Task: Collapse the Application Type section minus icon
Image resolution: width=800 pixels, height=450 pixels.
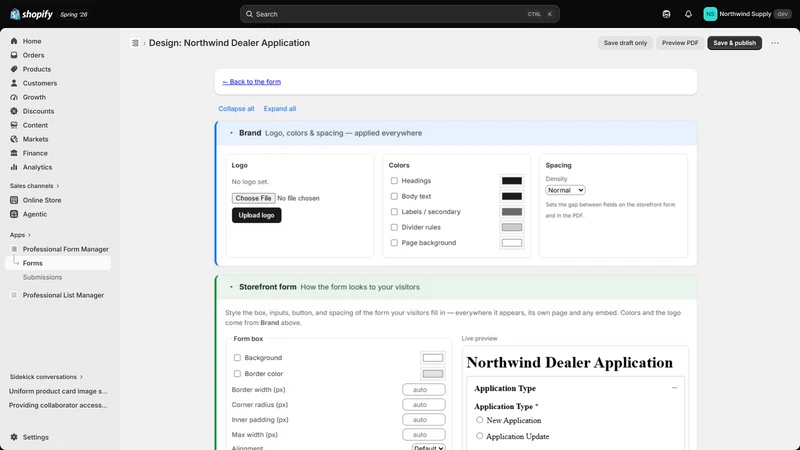Action: (674, 388)
